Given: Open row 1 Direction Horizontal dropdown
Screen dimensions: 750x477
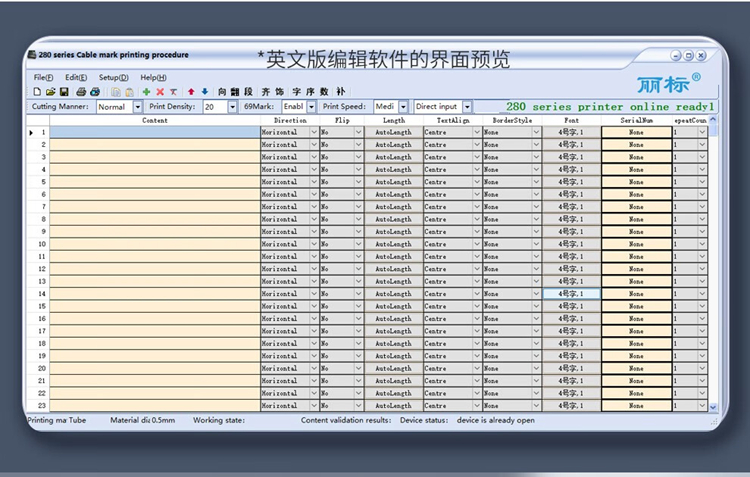Looking at the screenshot, I should coord(312,132).
